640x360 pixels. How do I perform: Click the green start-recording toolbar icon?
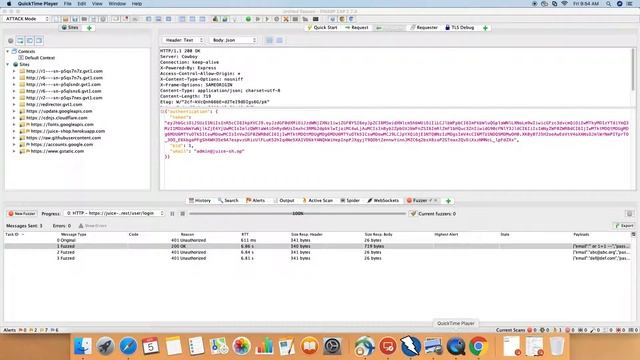coord(248,19)
